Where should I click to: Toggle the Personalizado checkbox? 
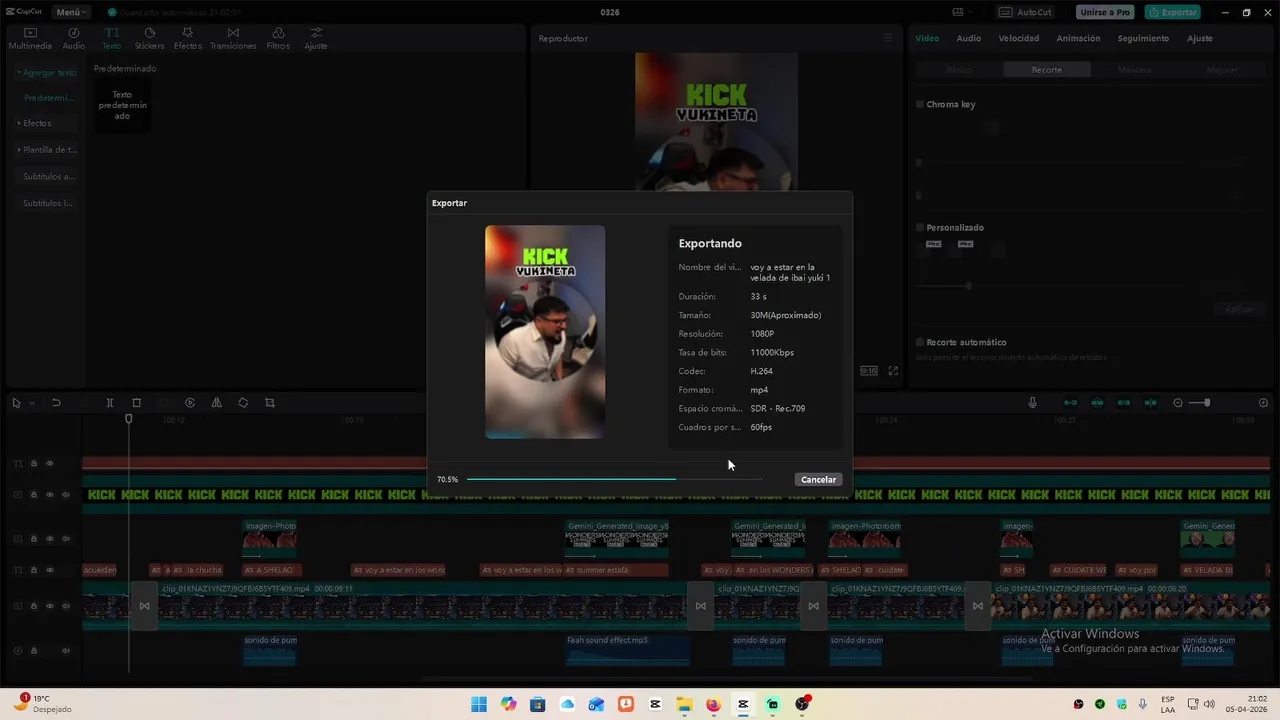coord(920,228)
